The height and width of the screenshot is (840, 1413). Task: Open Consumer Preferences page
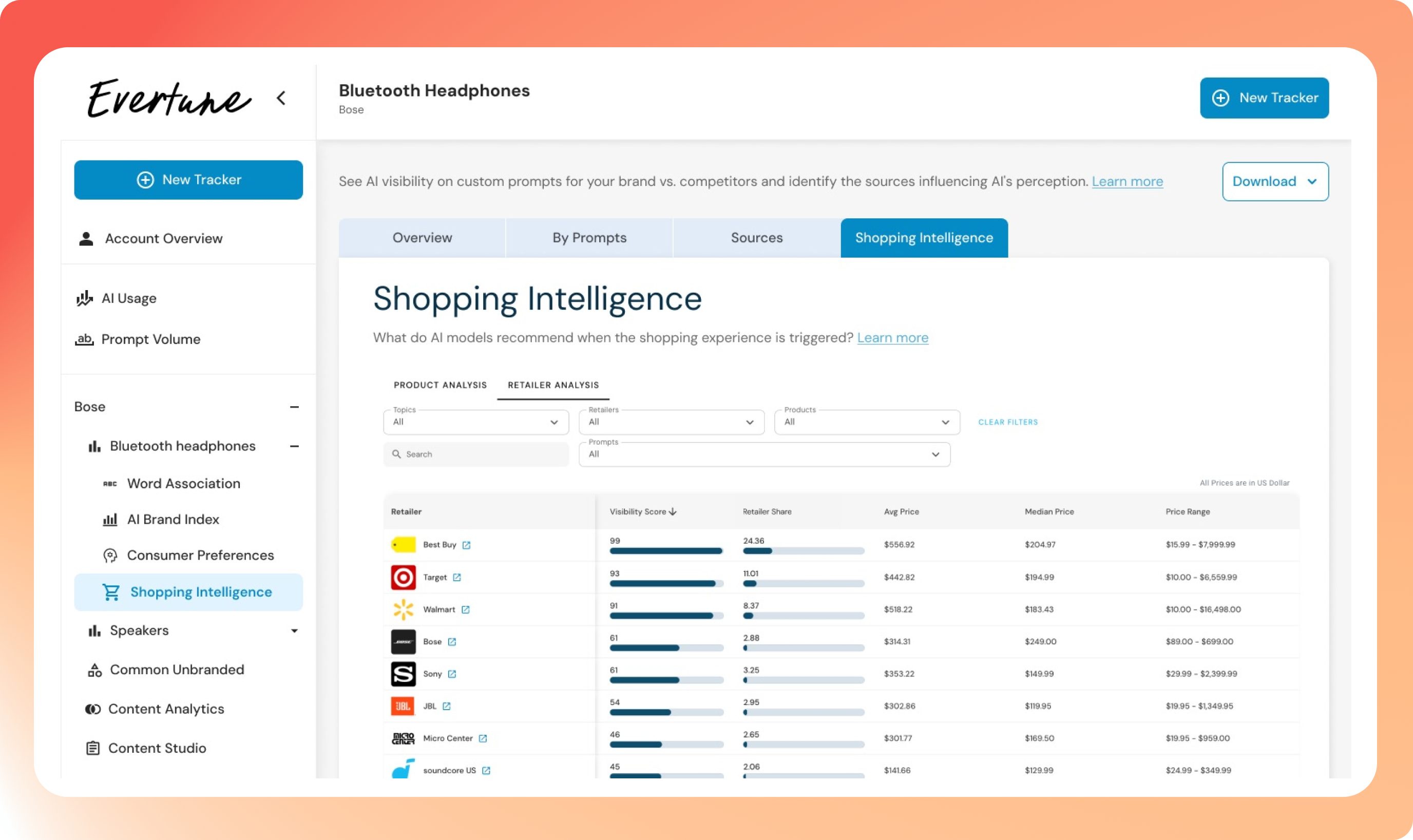[x=200, y=555]
